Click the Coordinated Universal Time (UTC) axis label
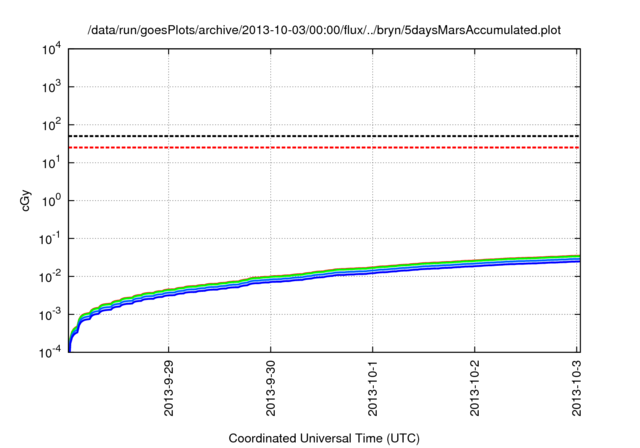 pos(324,438)
